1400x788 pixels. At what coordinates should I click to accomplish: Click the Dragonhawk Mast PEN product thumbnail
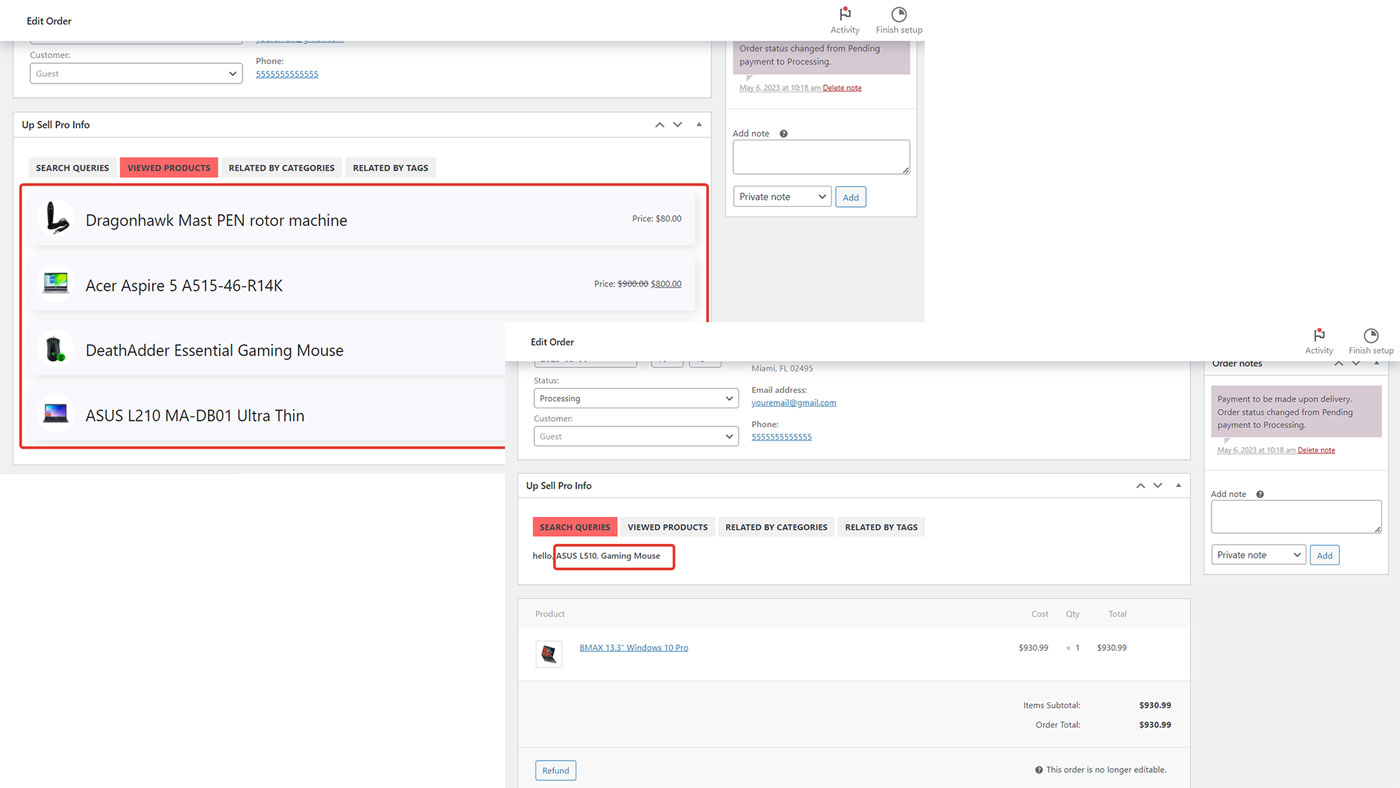pyautogui.click(x=56, y=219)
